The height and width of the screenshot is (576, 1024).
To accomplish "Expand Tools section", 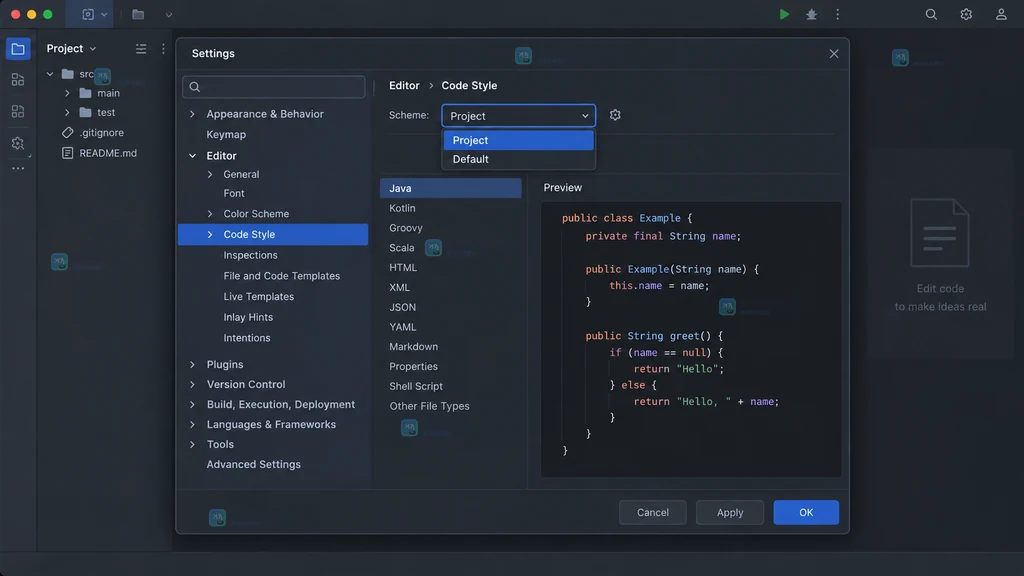I will point(193,445).
